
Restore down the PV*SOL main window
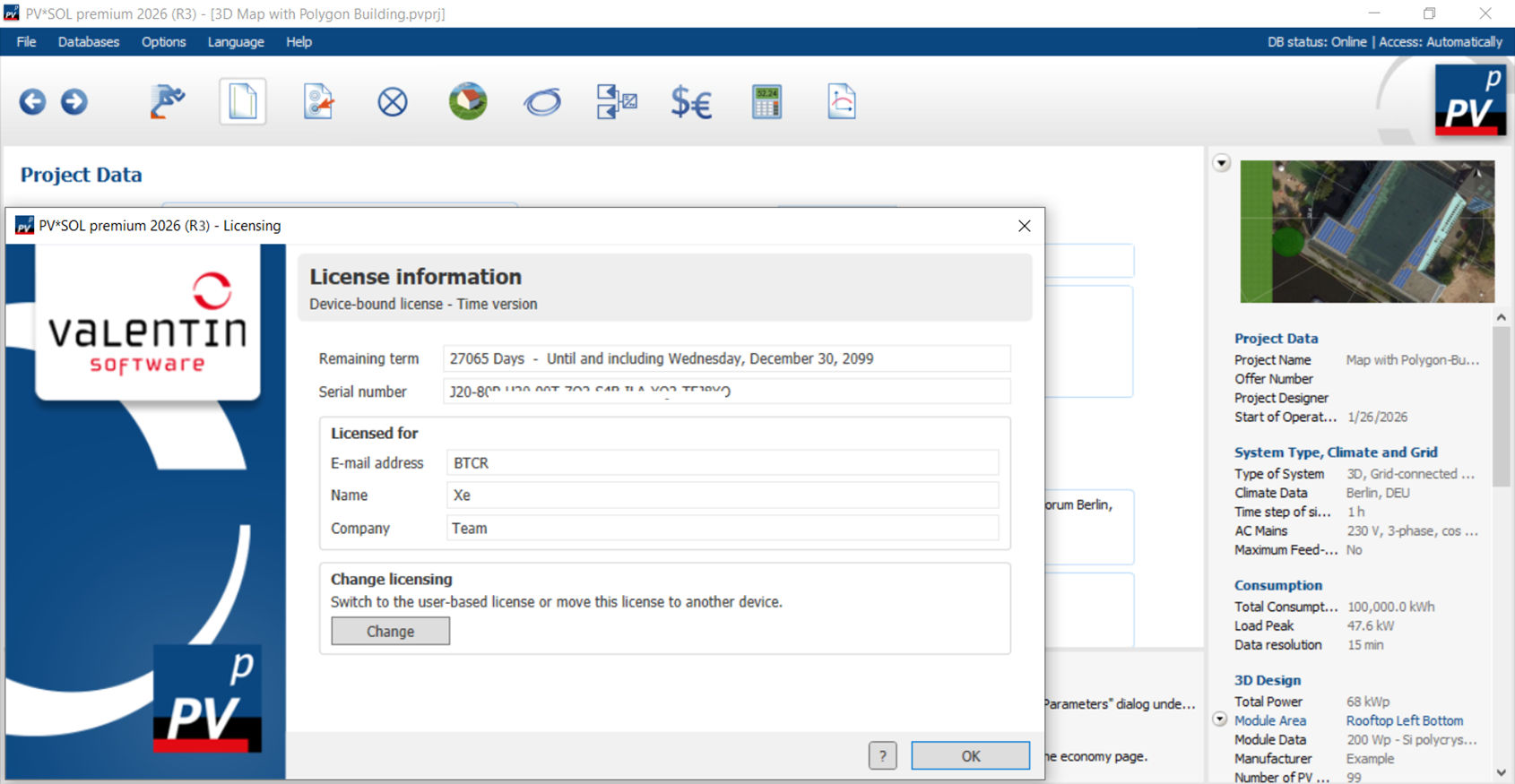pyautogui.click(x=1430, y=13)
